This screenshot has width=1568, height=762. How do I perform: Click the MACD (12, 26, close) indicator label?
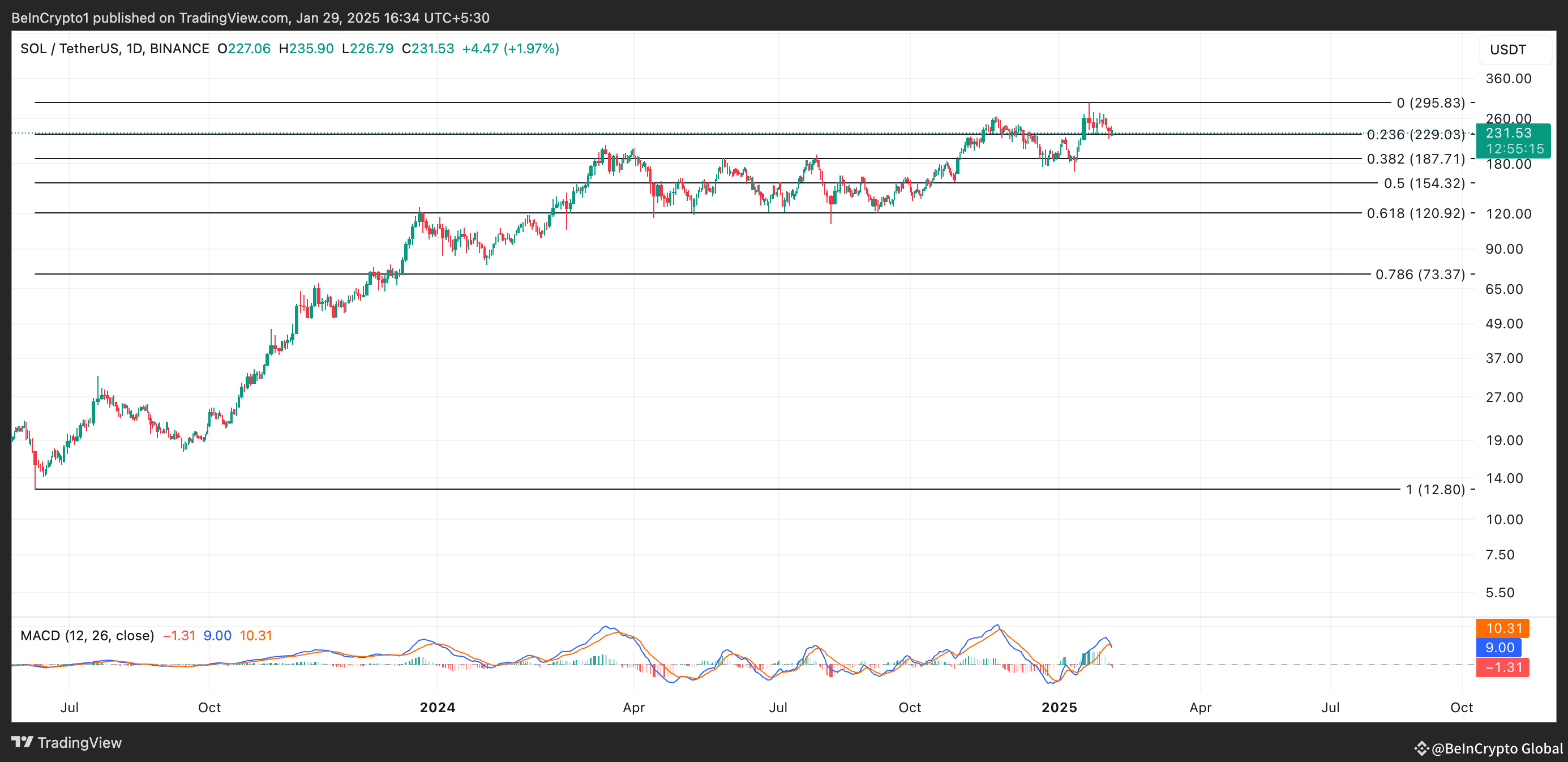[x=87, y=635]
